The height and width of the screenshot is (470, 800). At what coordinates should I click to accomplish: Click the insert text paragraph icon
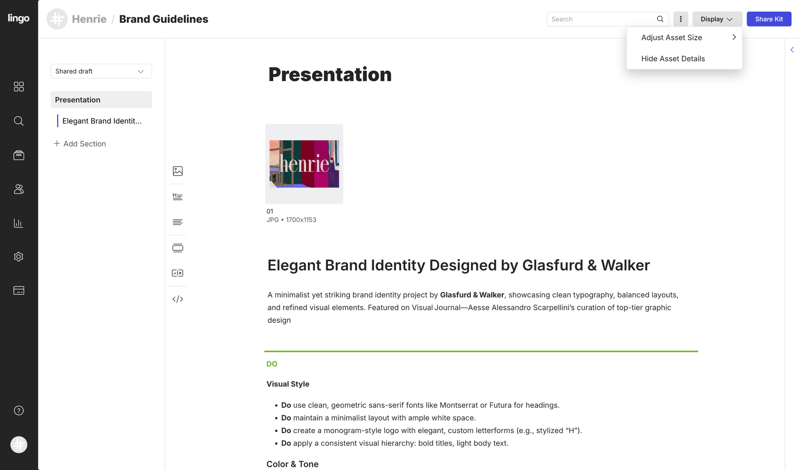177,222
